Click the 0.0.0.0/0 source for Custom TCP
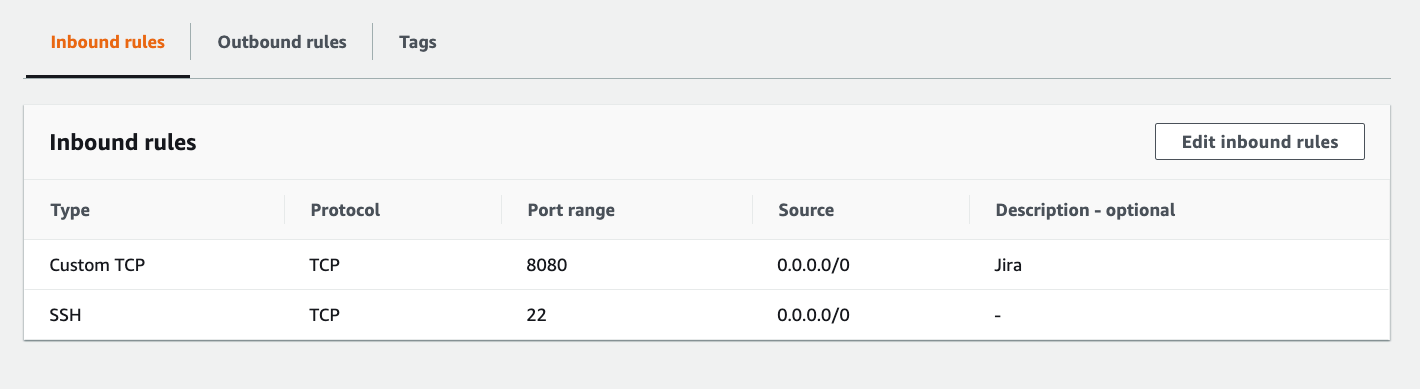The image size is (1420, 389). [x=814, y=265]
